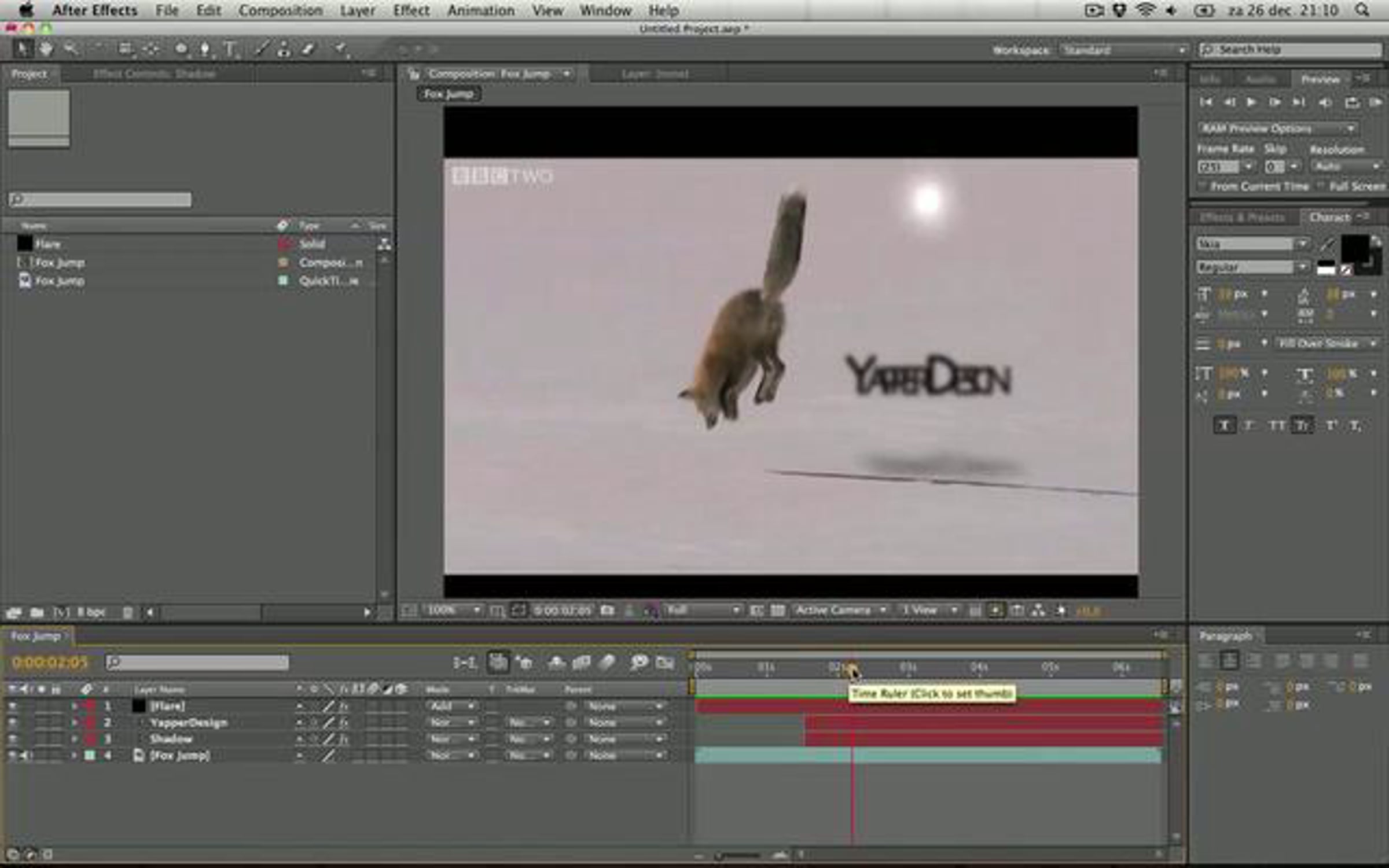Mute audio on the Fox Jump layer
This screenshot has width=1389, height=868.
pyautogui.click(x=27, y=755)
